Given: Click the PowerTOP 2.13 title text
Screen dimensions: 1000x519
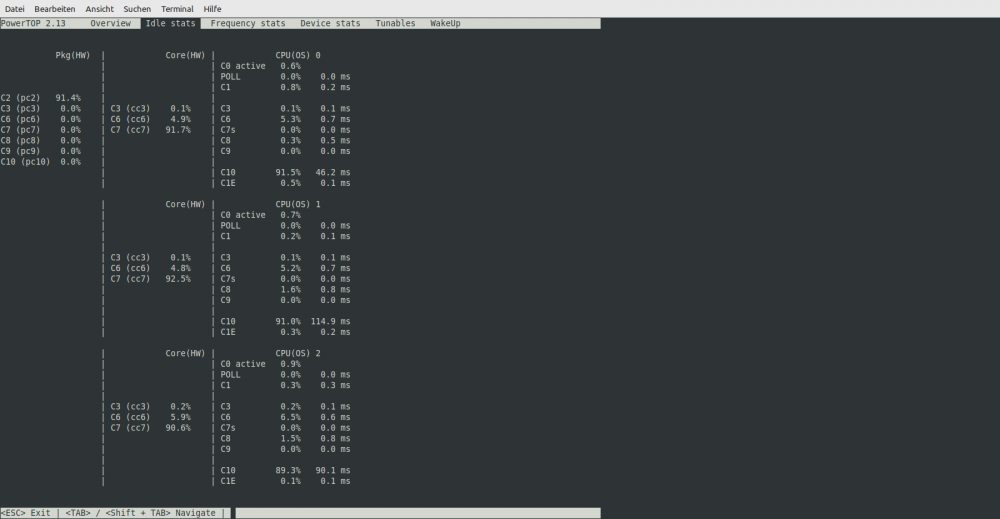Looking at the screenshot, I should (x=33, y=24).
